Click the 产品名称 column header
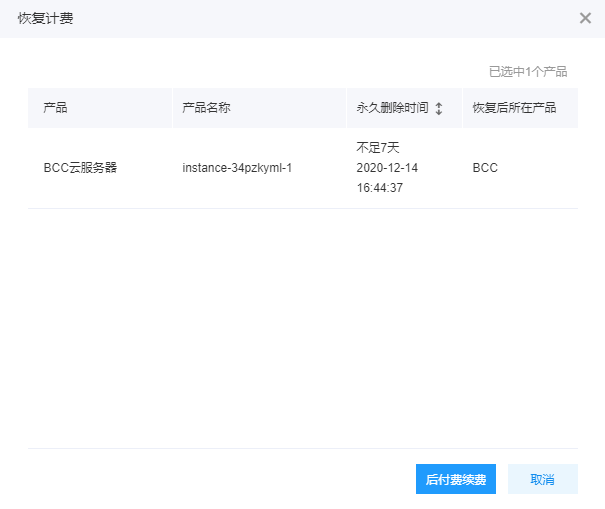 206,108
